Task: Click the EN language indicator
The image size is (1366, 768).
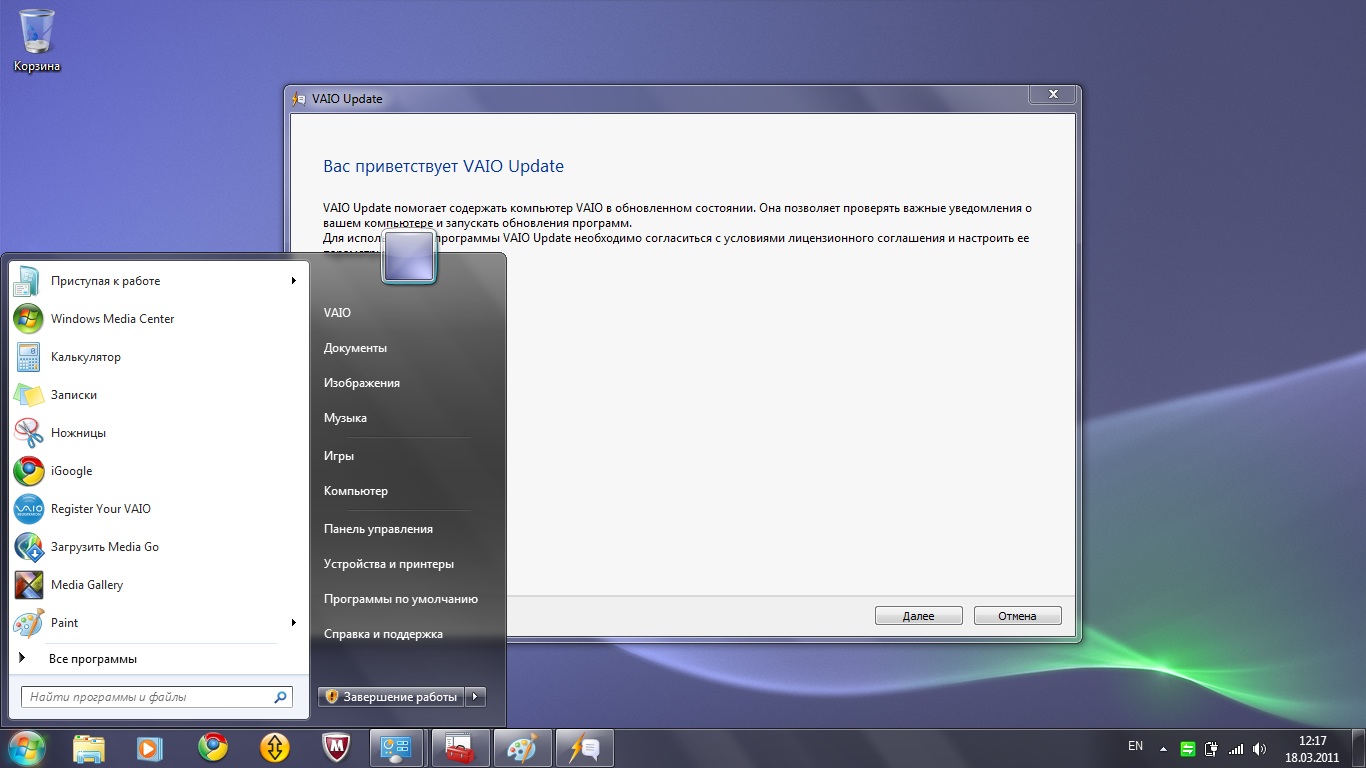Action: pos(1135,746)
